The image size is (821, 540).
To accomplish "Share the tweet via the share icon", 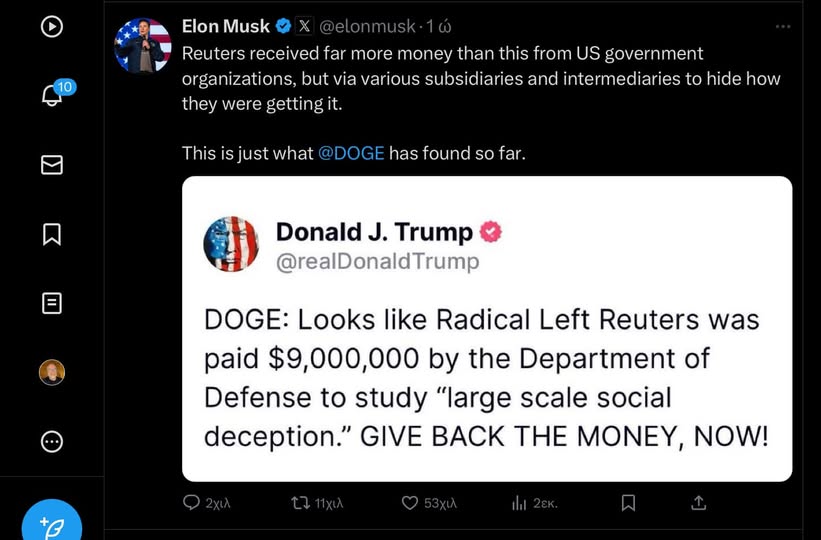I will [x=699, y=503].
